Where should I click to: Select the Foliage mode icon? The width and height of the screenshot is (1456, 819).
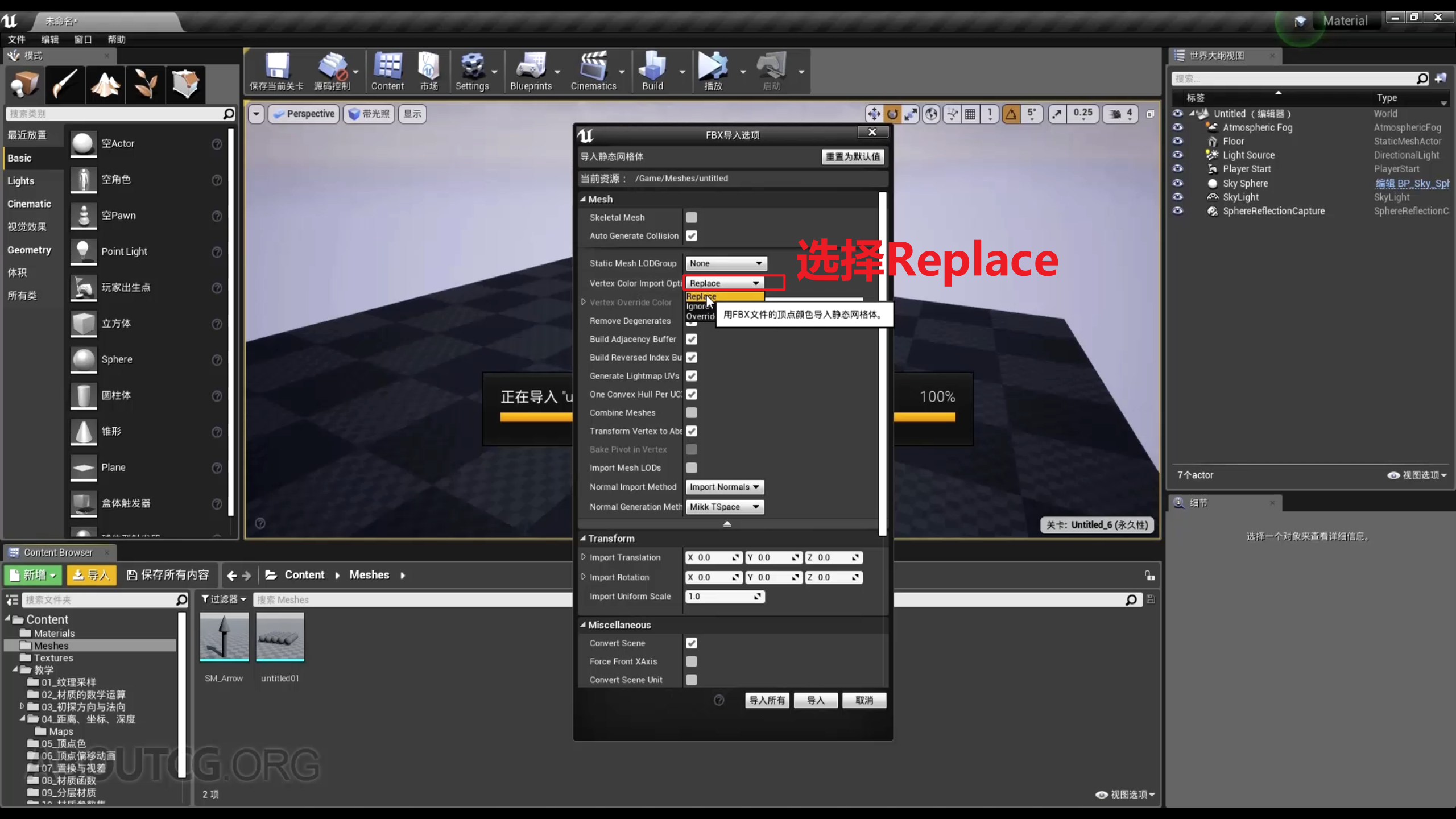coord(145,84)
